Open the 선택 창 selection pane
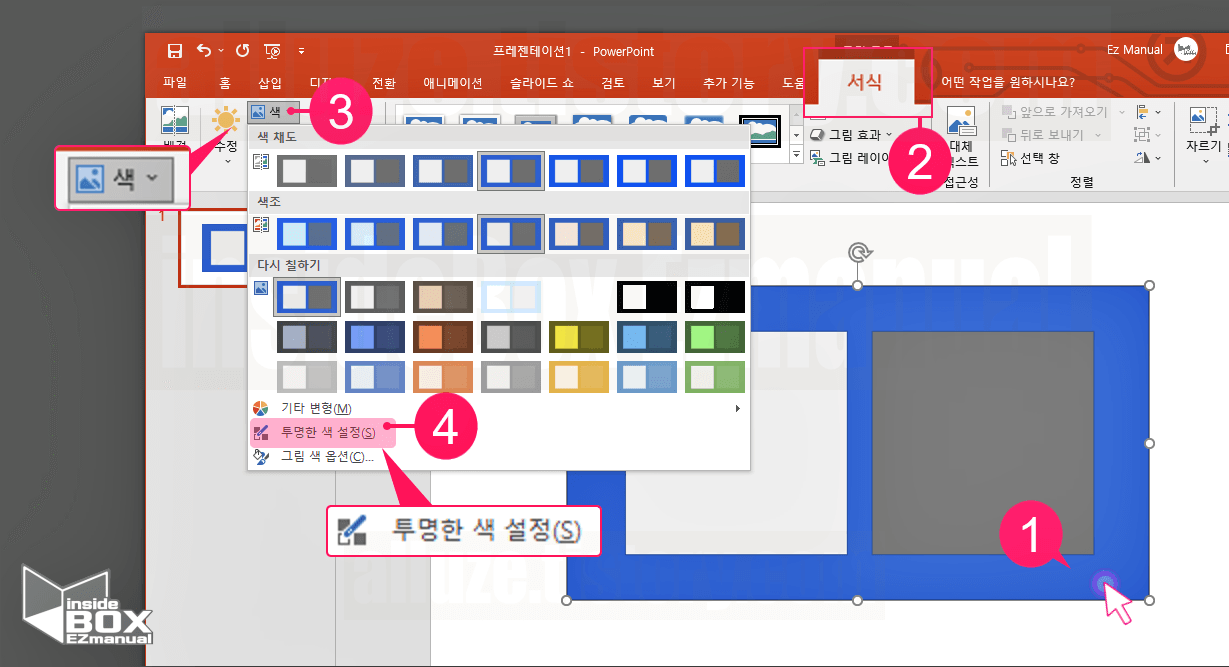The height and width of the screenshot is (667, 1229). coord(1030,158)
